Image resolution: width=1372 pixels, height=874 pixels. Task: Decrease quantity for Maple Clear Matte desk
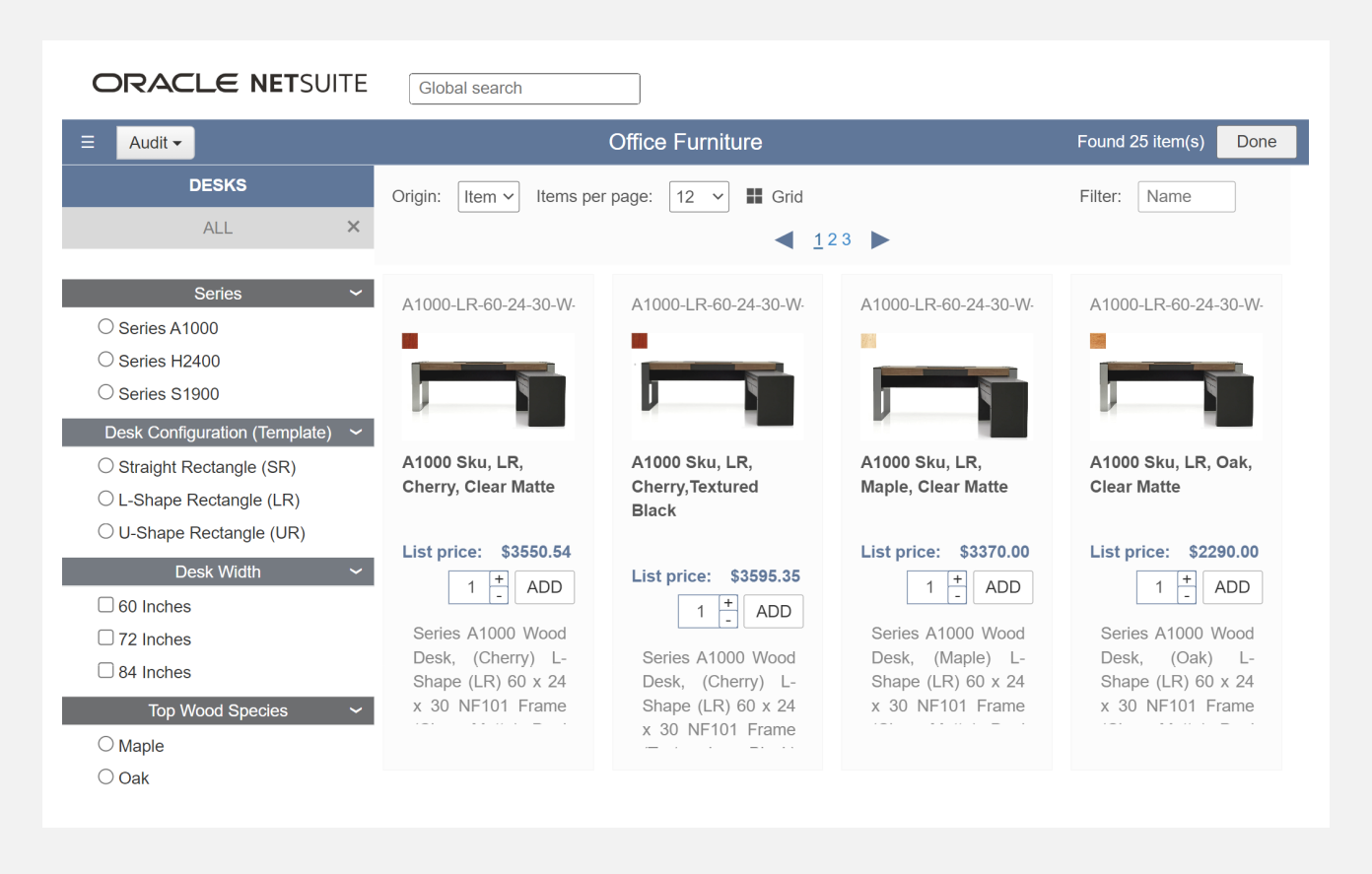(957, 596)
